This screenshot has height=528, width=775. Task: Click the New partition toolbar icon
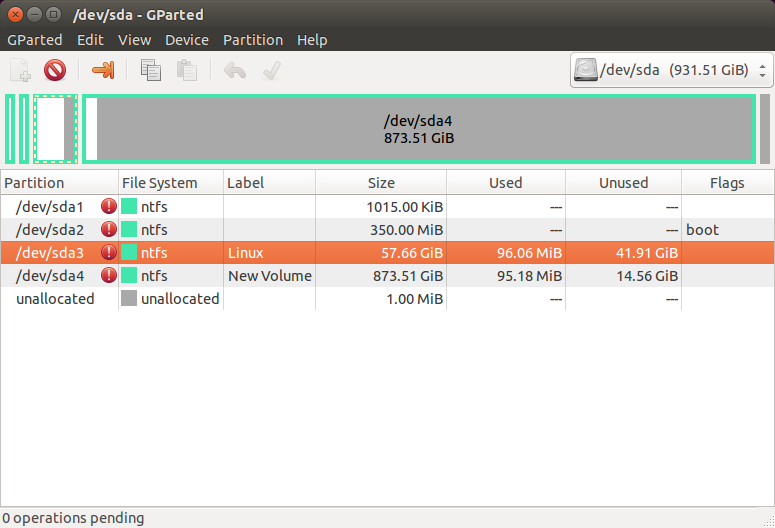(20, 70)
